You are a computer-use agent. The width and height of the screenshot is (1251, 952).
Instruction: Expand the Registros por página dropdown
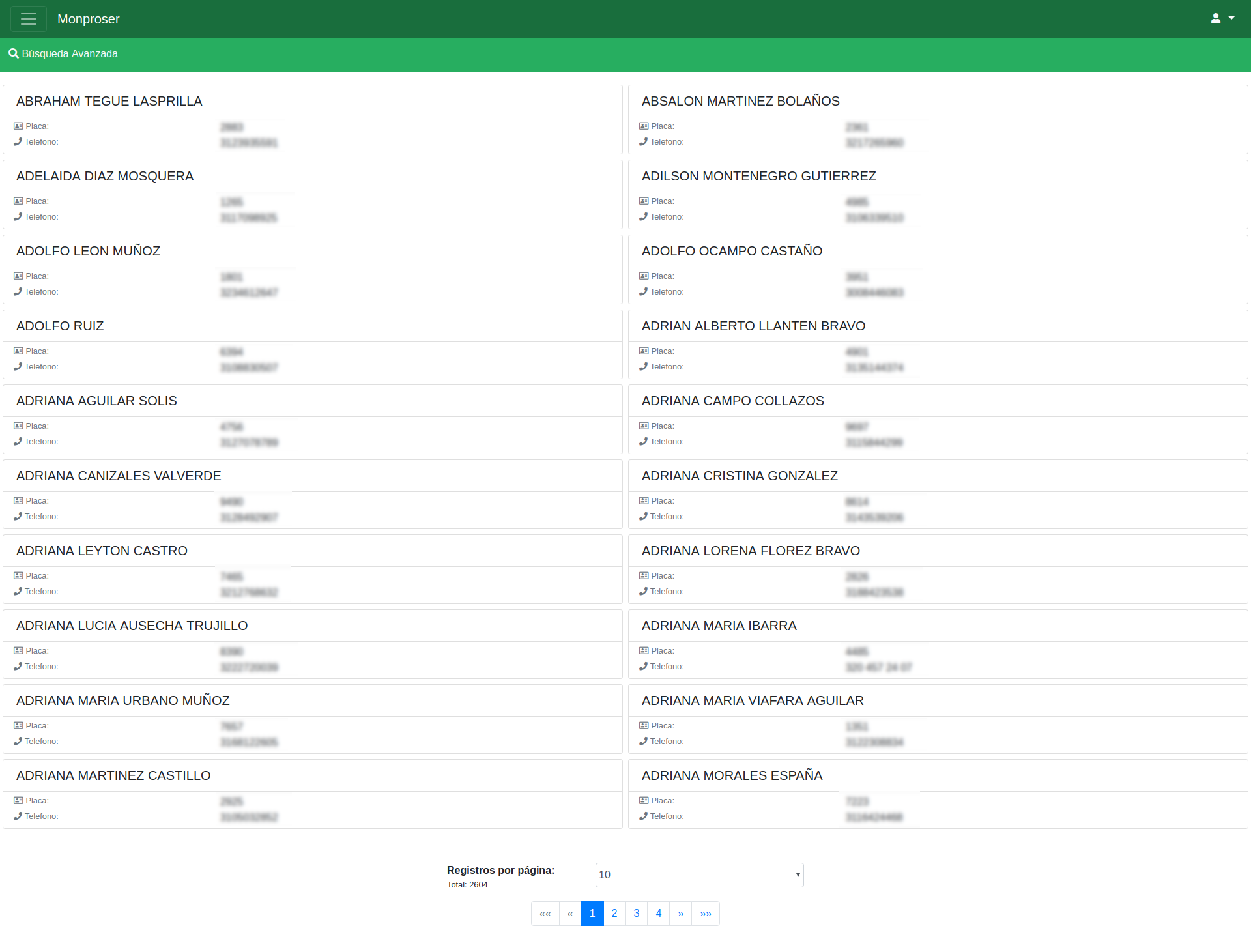(699, 875)
